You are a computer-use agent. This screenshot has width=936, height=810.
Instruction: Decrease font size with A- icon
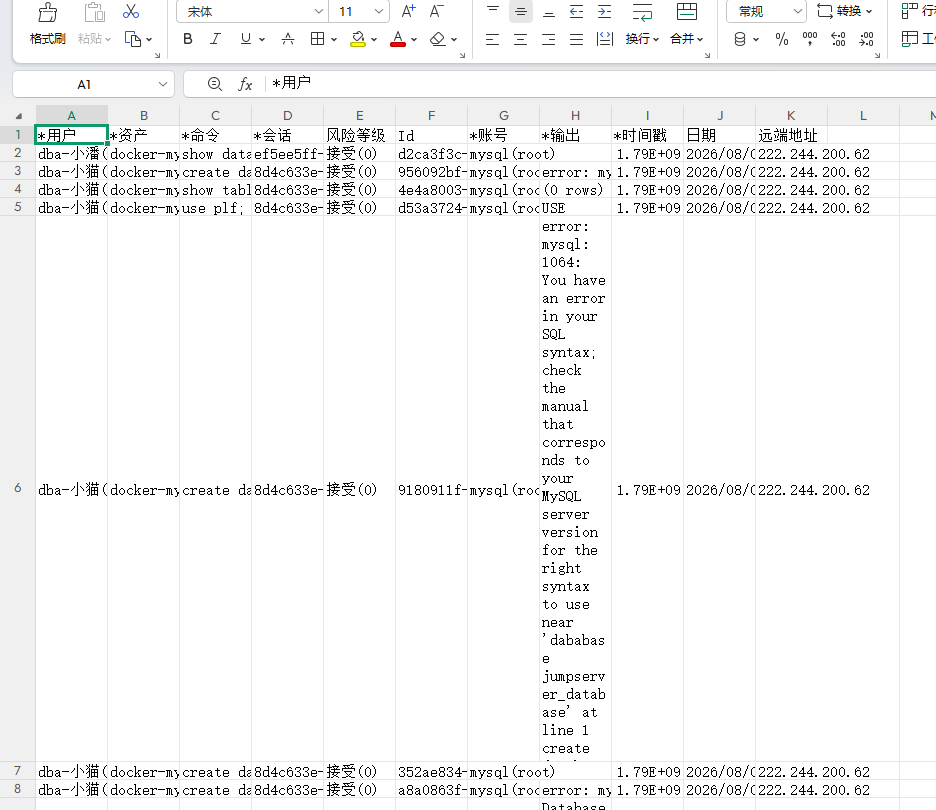point(436,11)
